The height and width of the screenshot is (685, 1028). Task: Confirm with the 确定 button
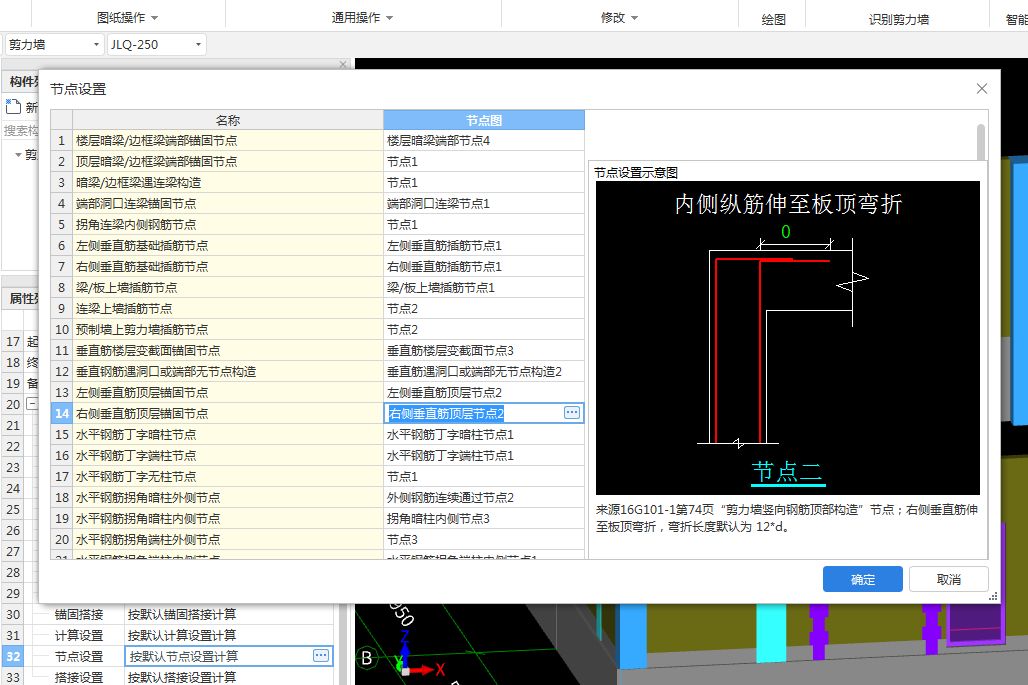863,579
